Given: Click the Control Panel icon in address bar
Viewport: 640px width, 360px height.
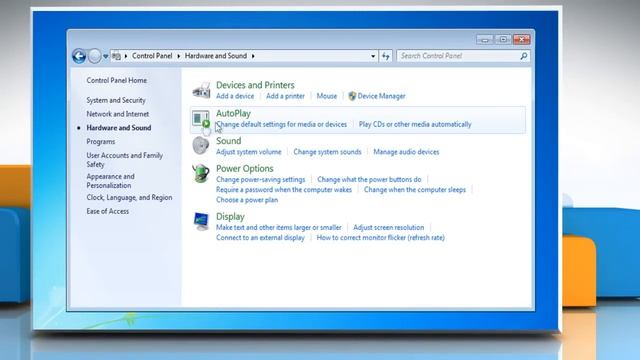Looking at the screenshot, I should [116, 56].
